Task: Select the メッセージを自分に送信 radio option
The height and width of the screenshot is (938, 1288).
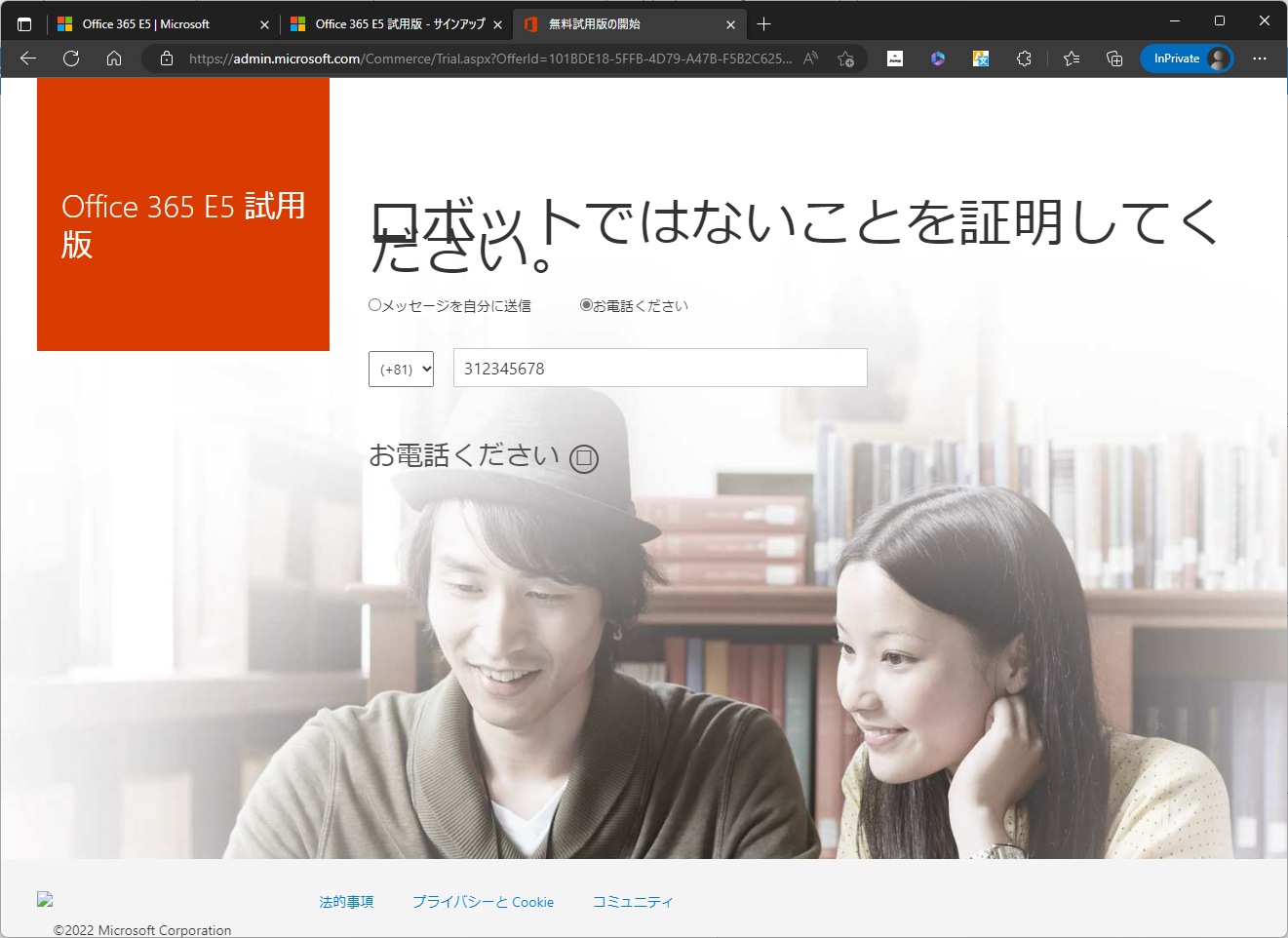Action: pos(374,305)
